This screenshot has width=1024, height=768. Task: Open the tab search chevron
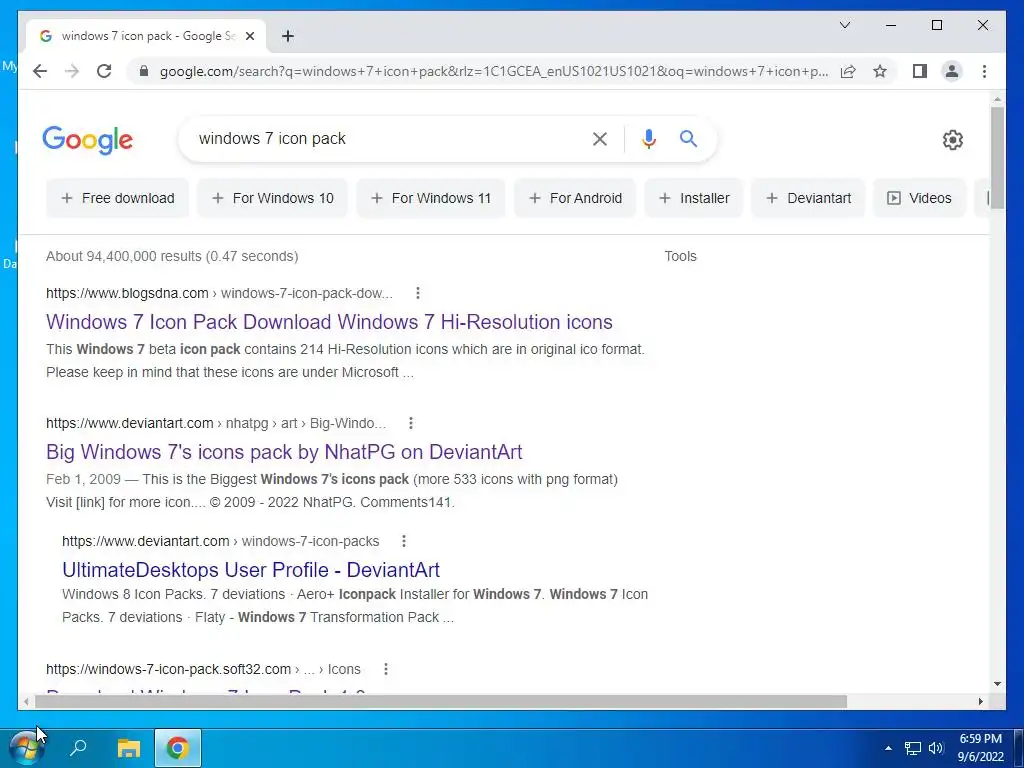(x=844, y=25)
